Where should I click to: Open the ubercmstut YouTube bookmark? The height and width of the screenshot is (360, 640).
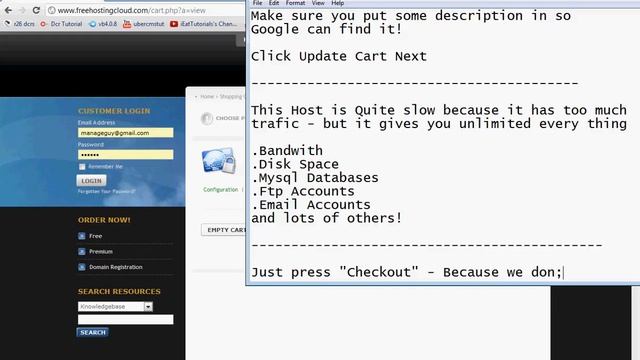(x=144, y=24)
